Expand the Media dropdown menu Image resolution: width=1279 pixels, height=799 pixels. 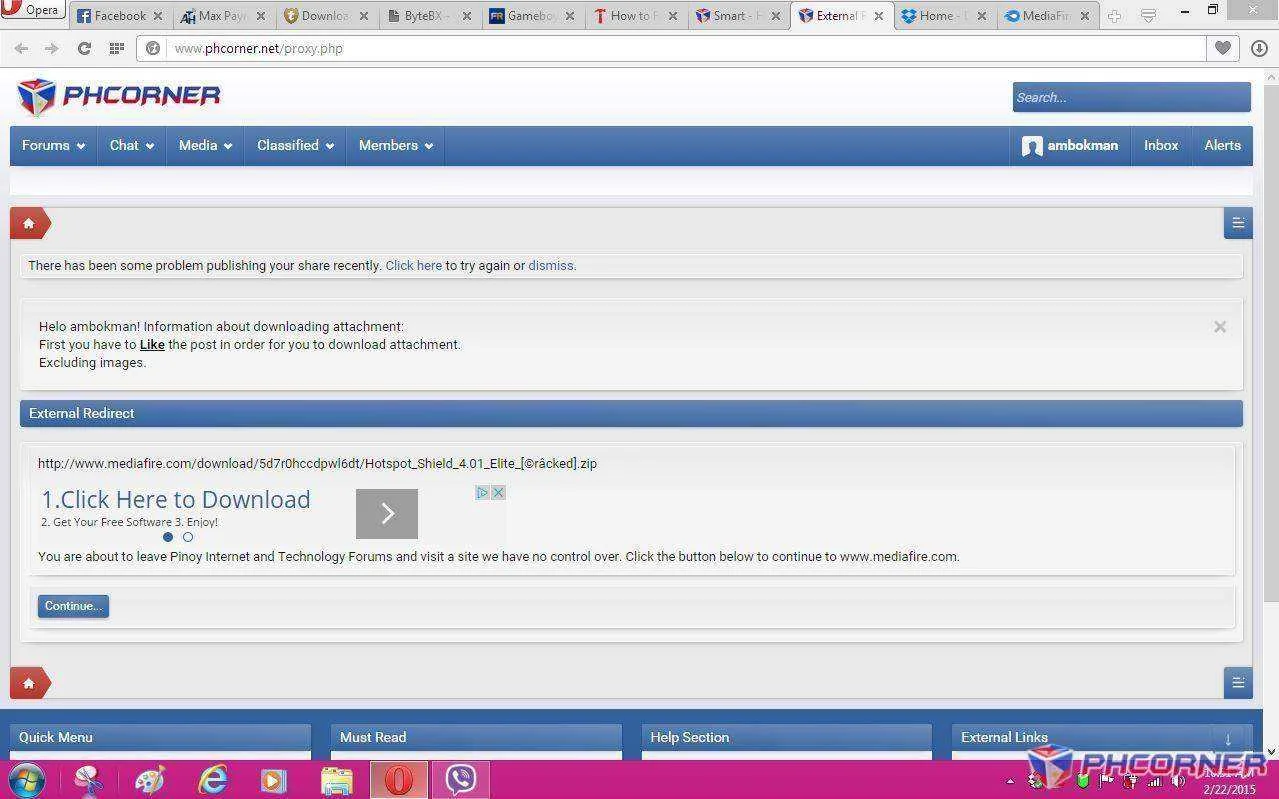coord(205,146)
